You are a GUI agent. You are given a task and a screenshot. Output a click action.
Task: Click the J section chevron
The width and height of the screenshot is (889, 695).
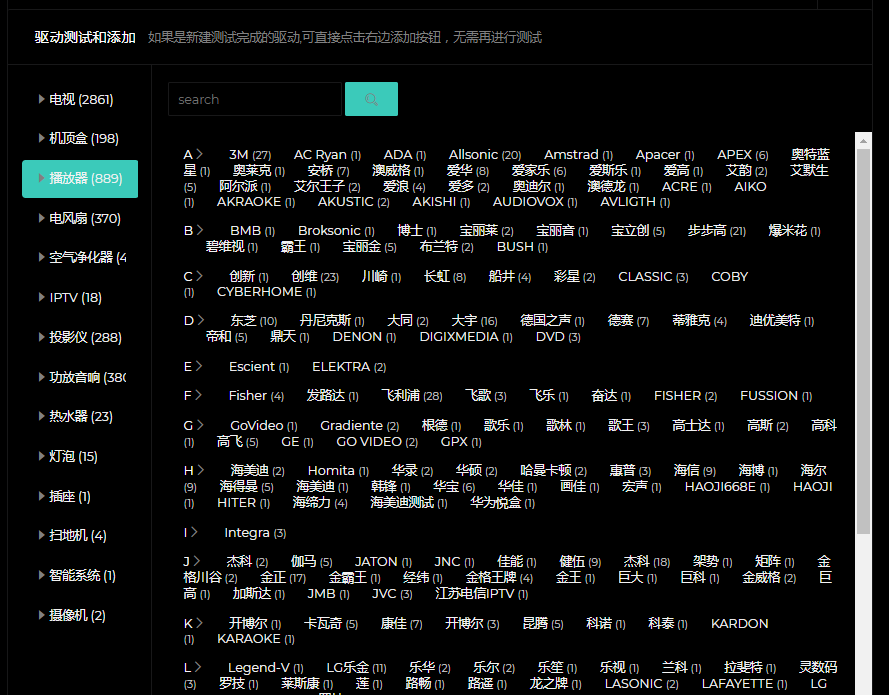pos(197,561)
